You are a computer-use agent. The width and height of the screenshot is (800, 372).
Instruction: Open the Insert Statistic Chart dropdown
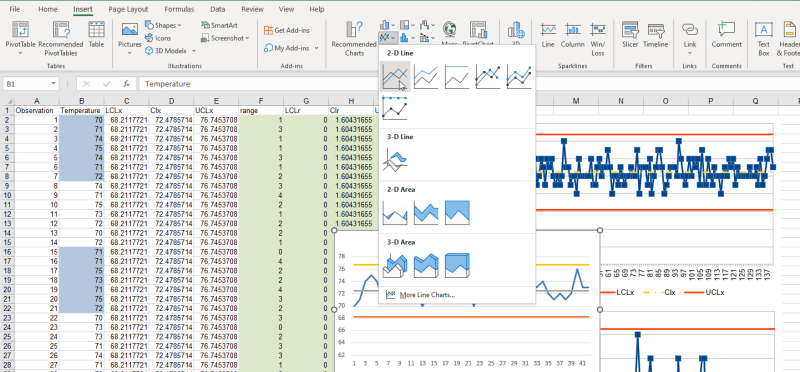(x=406, y=37)
